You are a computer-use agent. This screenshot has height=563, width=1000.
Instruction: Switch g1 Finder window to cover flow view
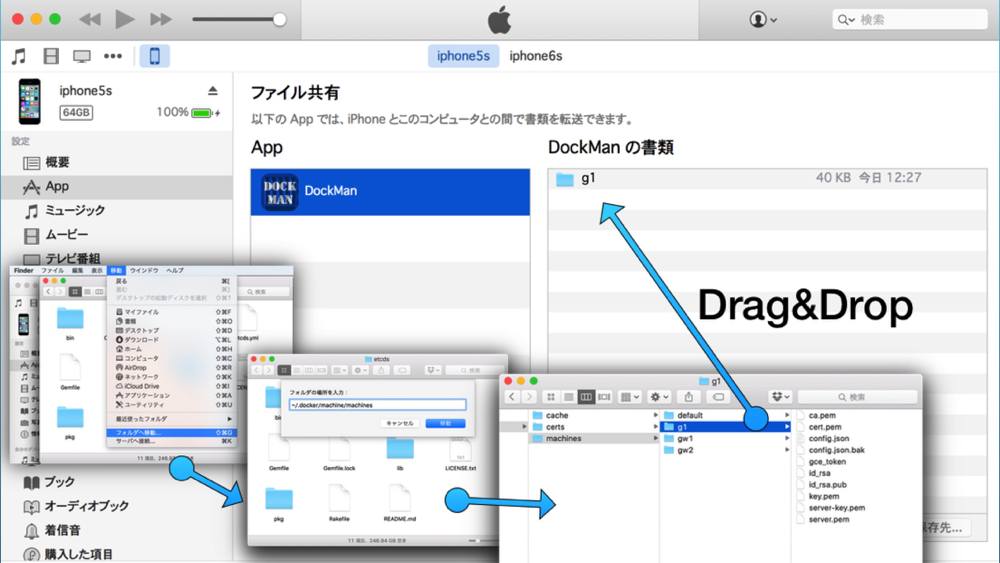point(604,397)
